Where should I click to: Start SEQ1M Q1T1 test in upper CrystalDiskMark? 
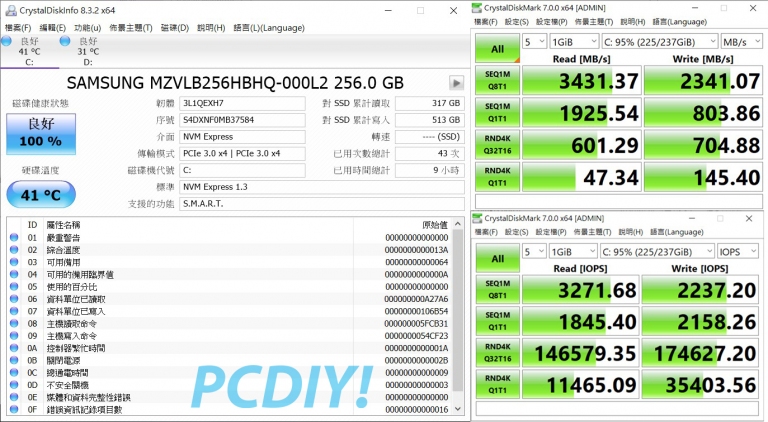498,113
